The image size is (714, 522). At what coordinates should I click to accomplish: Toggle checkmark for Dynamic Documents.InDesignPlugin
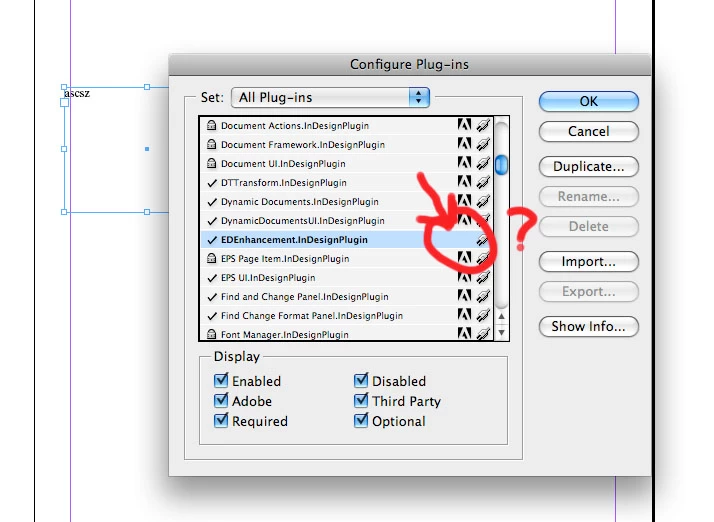point(212,202)
